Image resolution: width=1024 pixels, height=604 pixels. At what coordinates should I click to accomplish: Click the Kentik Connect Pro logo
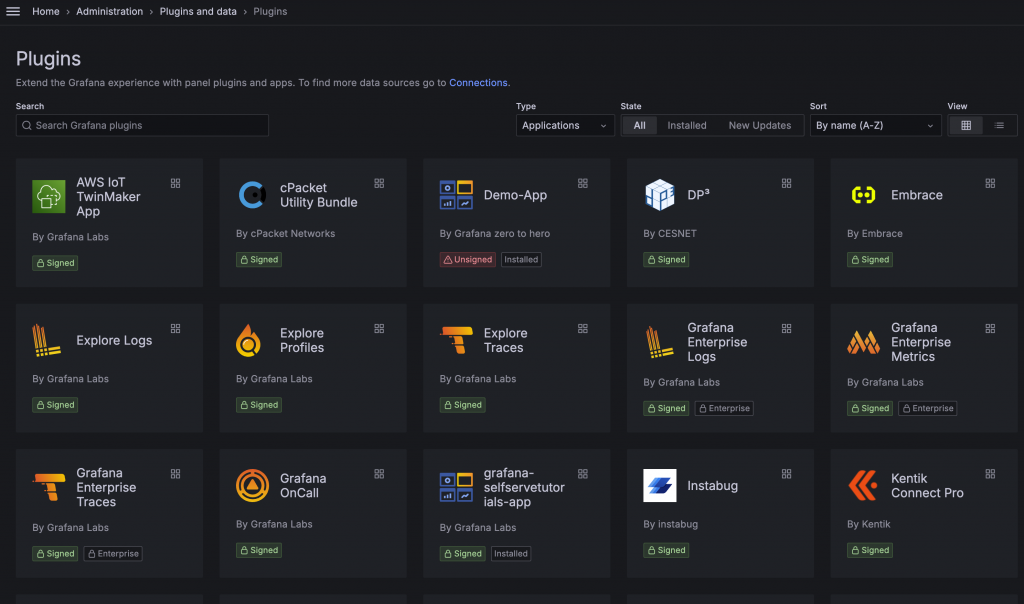coord(863,485)
